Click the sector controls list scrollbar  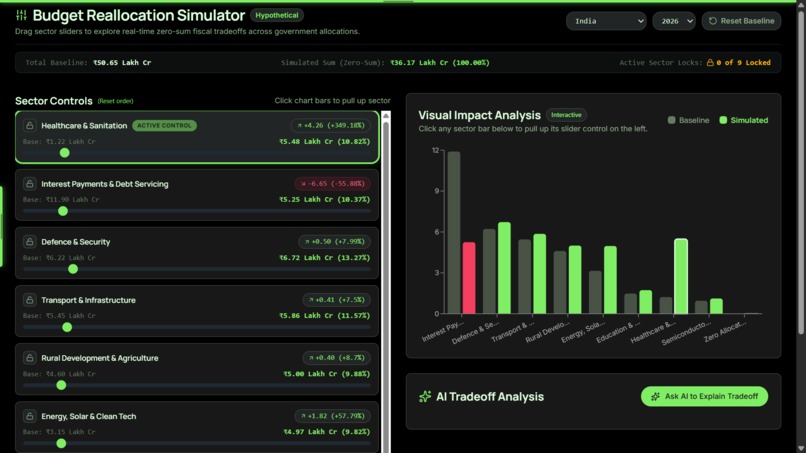(x=386, y=286)
